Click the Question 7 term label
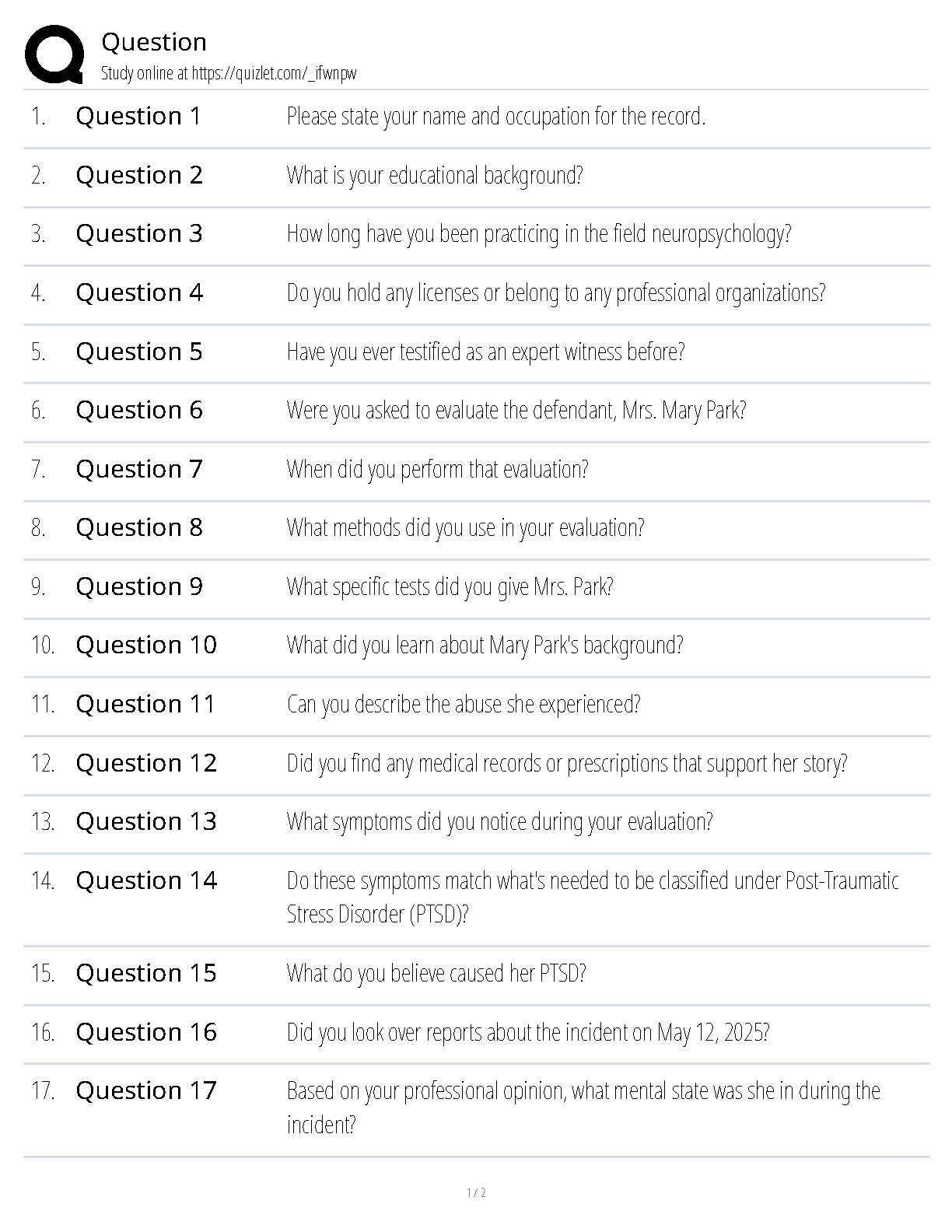This screenshot has width=952, height=1232. pyautogui.click(x=139, y=469)
